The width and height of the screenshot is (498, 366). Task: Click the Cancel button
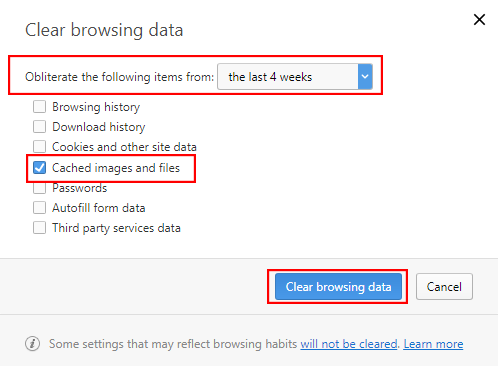pyautogui.click(x=444, y=287)
